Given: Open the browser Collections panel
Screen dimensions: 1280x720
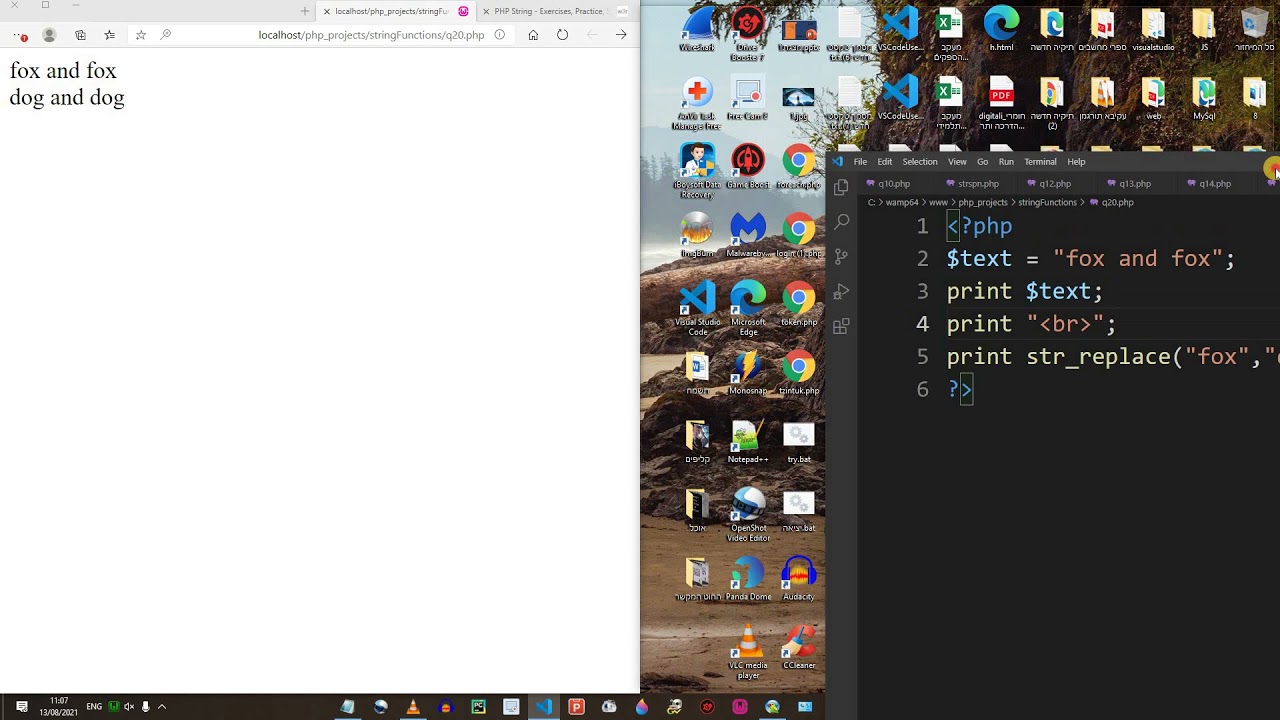Looking at the screenshot, I should (80, 35).
